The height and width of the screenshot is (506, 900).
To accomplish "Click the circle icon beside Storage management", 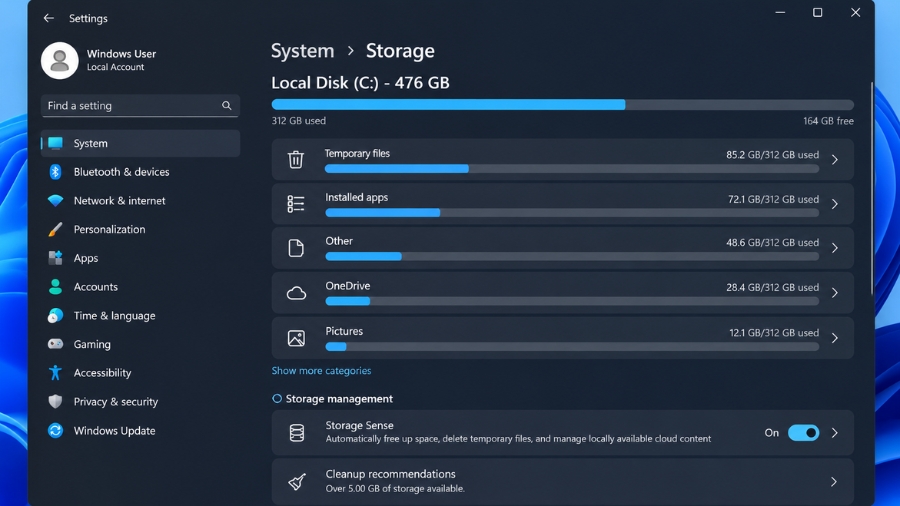I will (277, 398).
